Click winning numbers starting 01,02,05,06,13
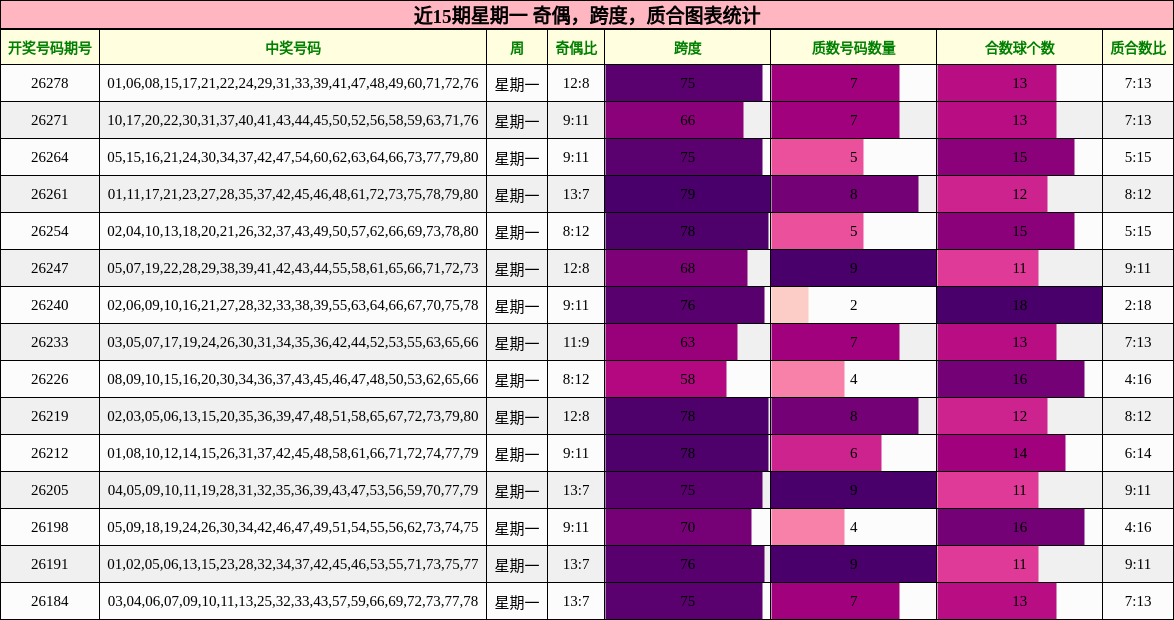The height and width of the screenshot is (620, 1174). (293, 565)
